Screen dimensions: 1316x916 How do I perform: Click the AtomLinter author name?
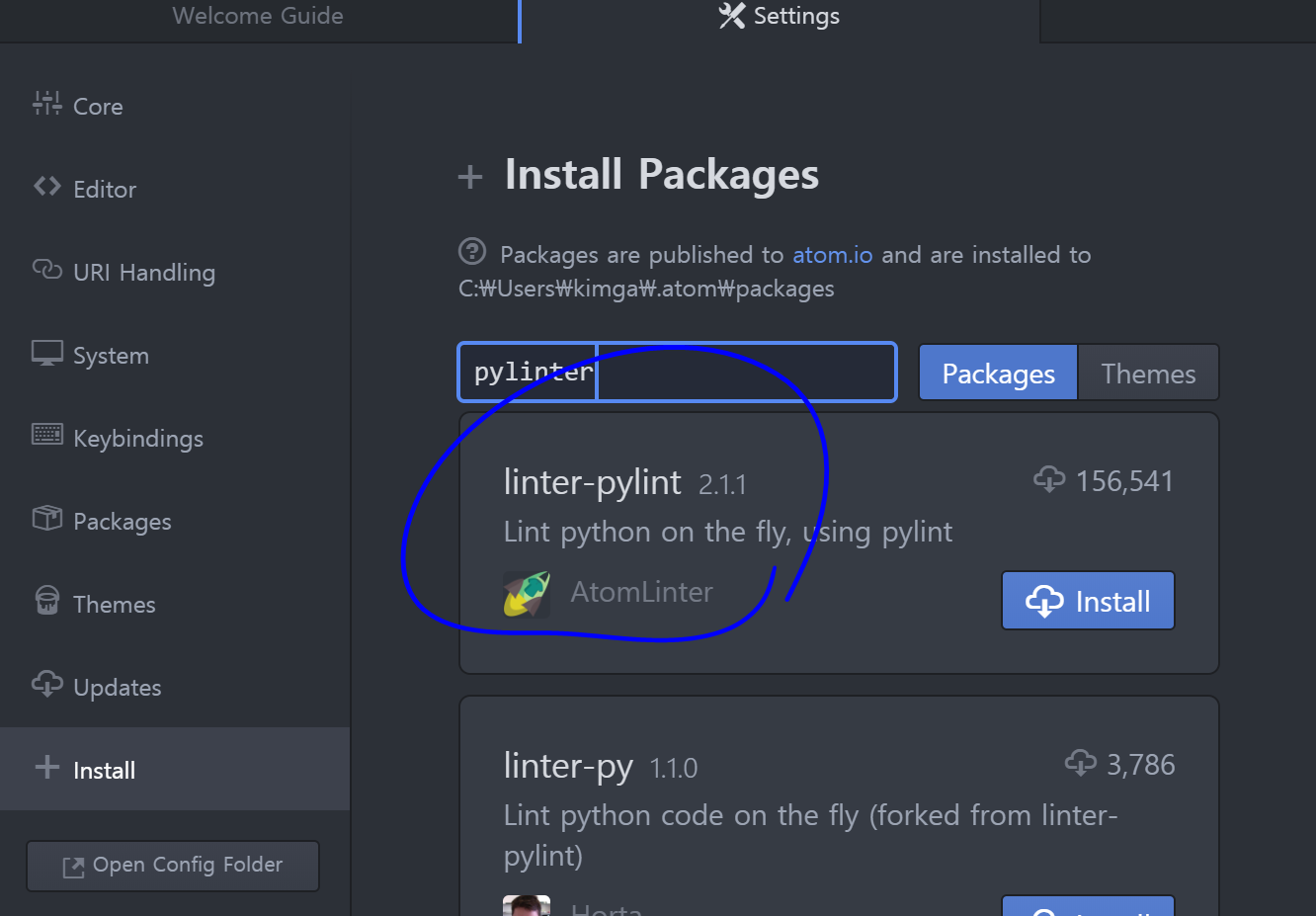click(x=641, y=592)
